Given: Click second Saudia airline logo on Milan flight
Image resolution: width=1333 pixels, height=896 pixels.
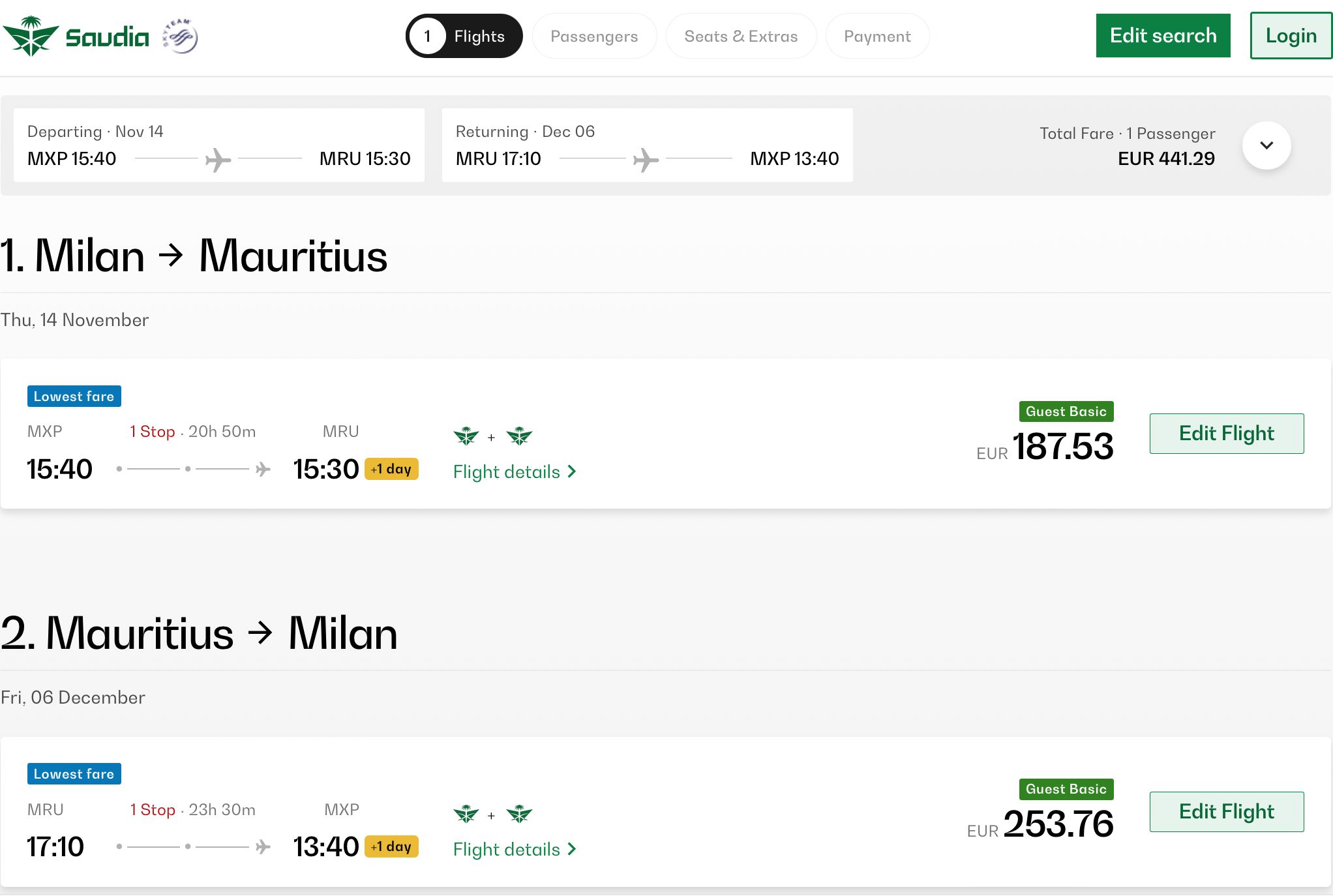Looking at the screenshot, I should pyautogui.click(x=519, y=436).
